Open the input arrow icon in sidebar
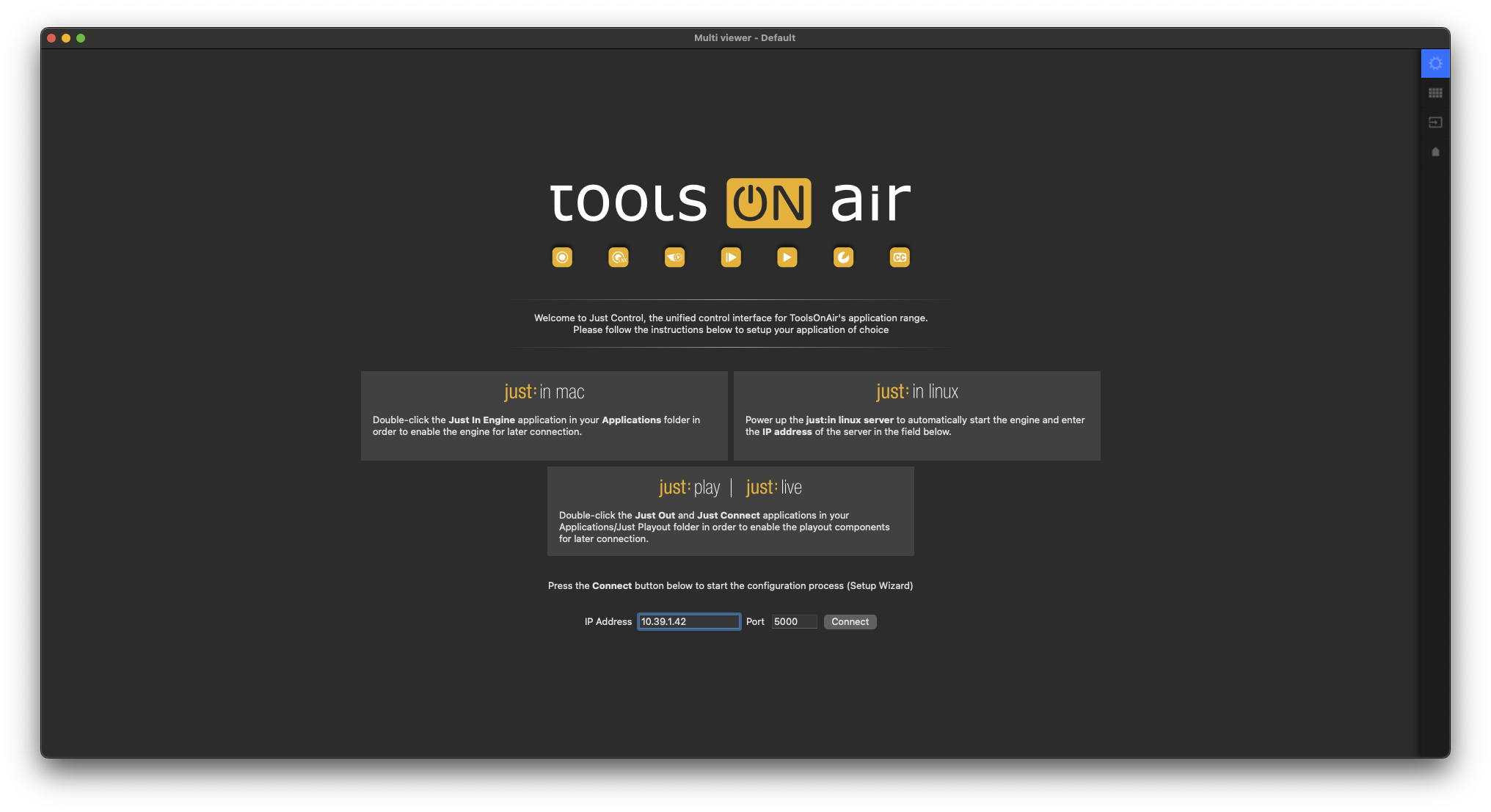This screenshot has width=1491, height=812. click(1435, 122)
